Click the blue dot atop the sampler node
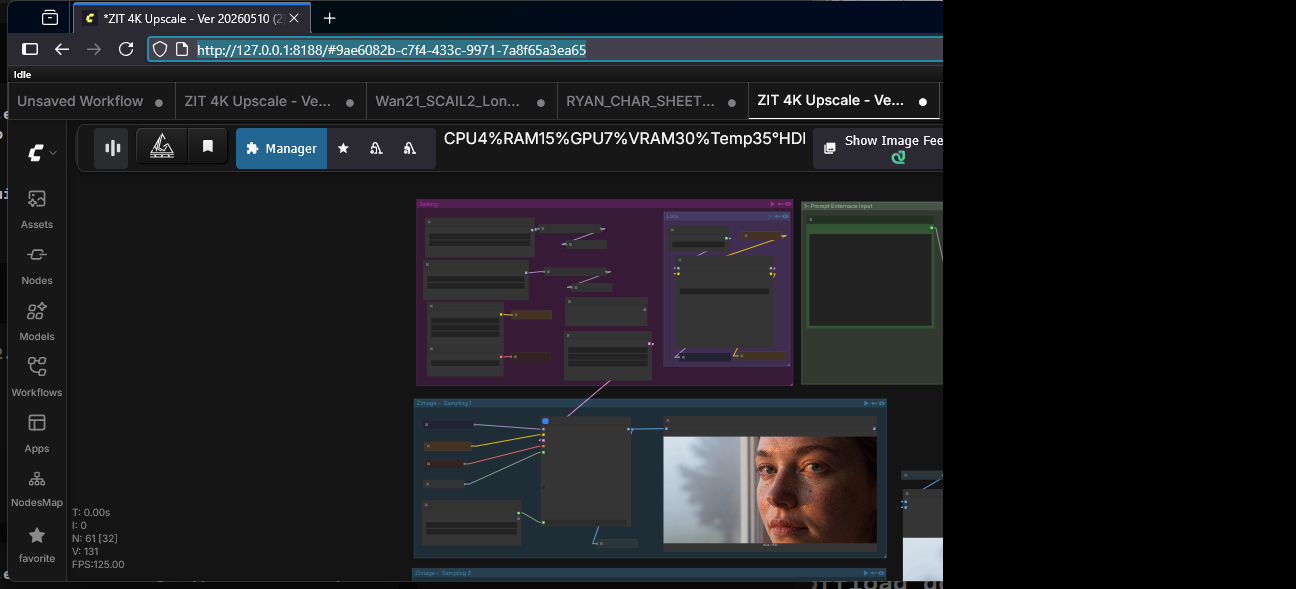Viewport: 1296px width, 589px height. (545, 421)
